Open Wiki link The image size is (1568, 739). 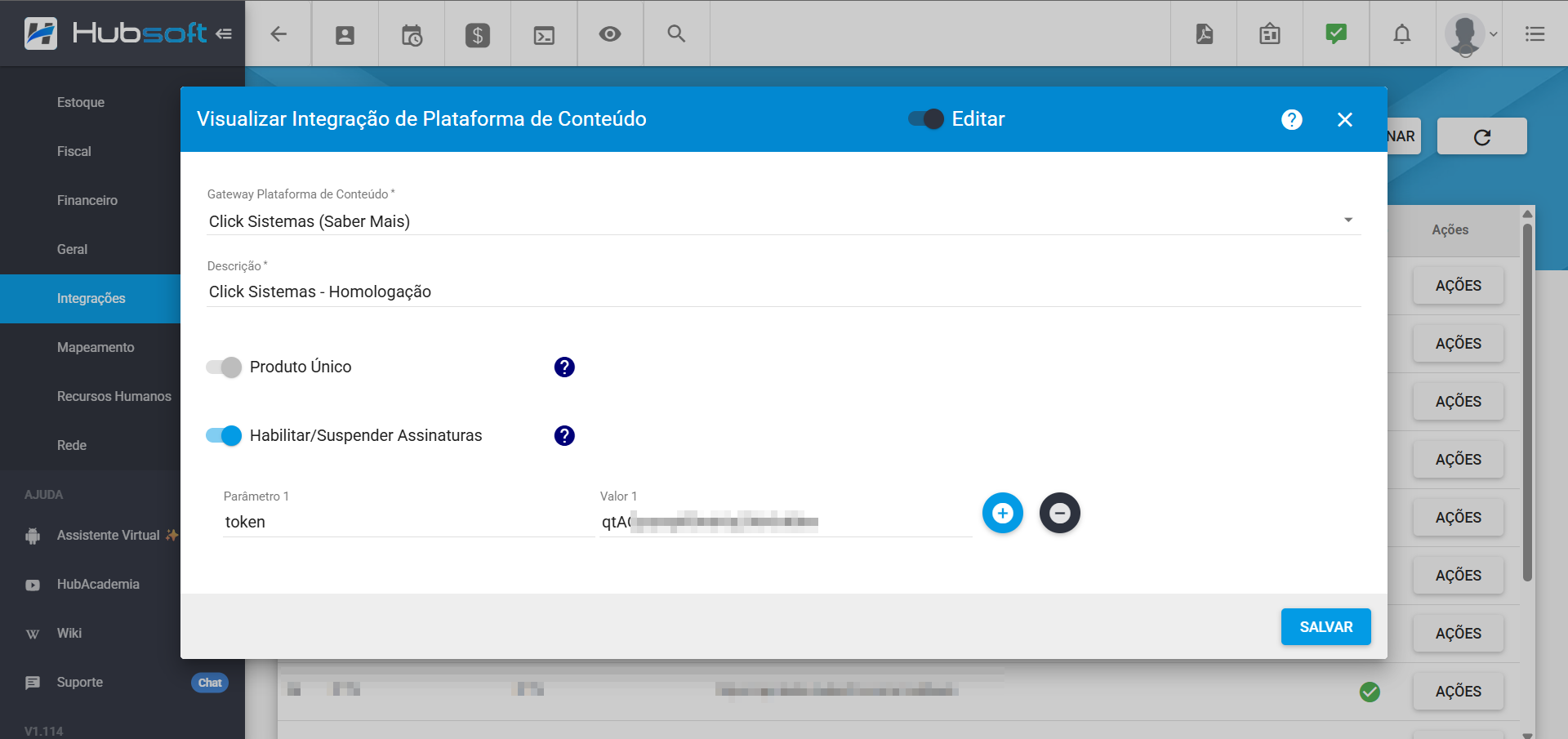pyautogui.click(x=69, y=633)
